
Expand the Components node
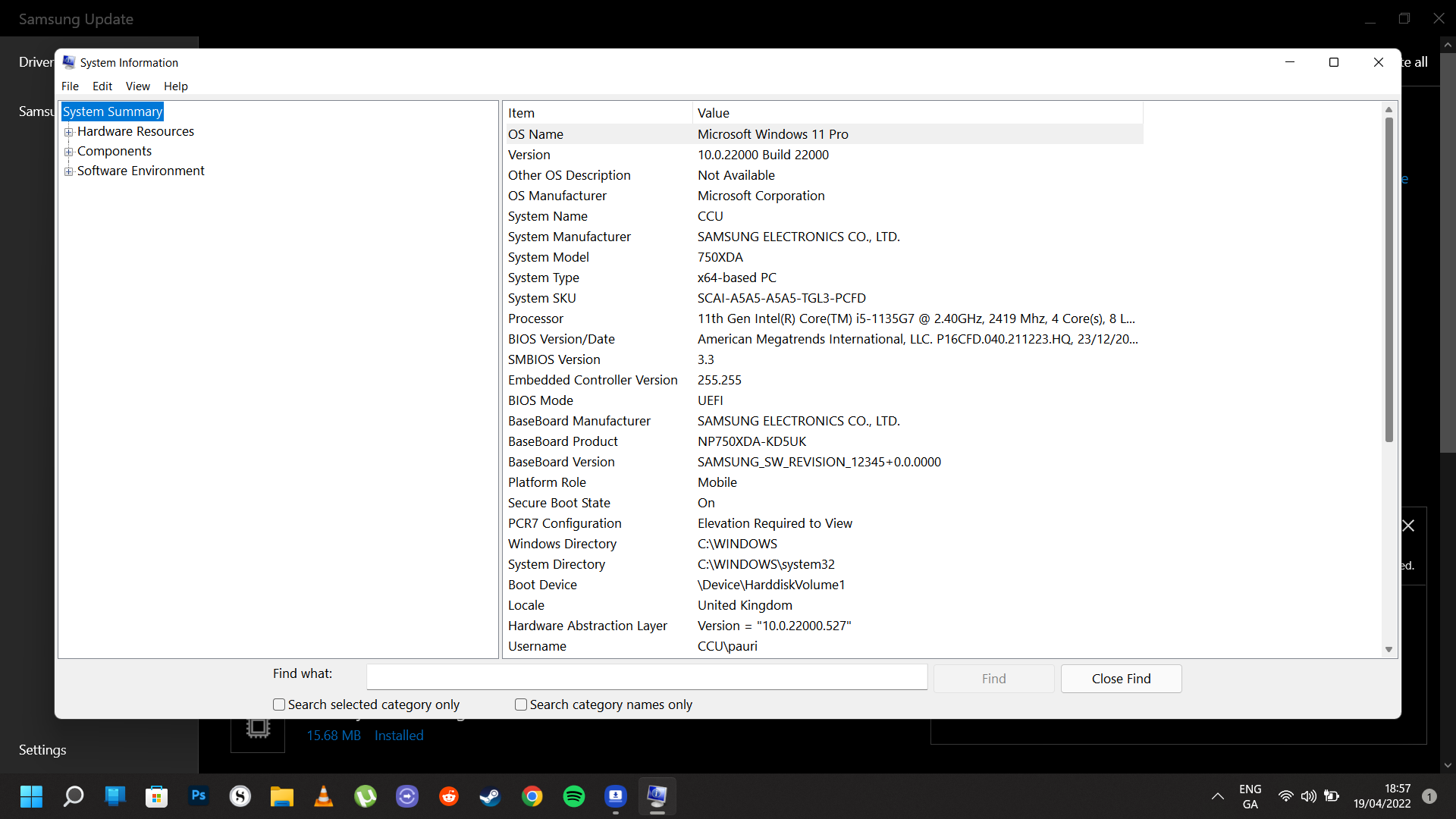(69, 151)
